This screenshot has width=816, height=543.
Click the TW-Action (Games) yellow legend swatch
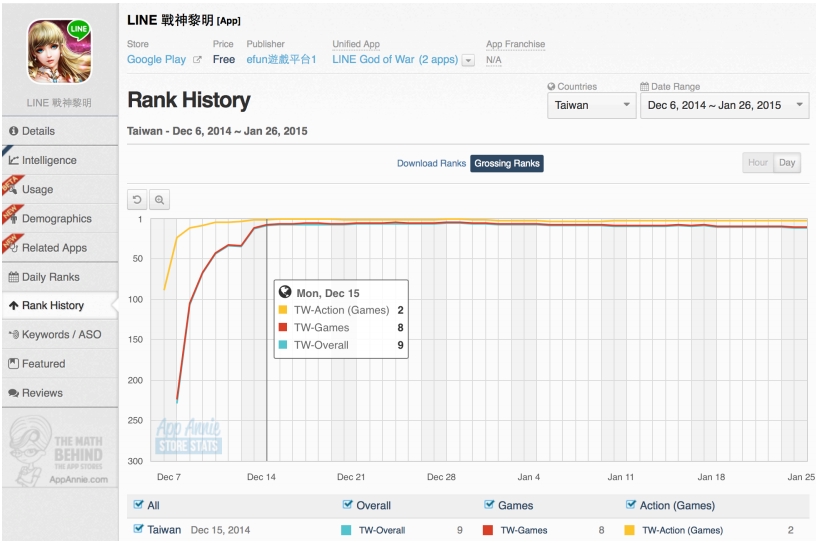629,530
